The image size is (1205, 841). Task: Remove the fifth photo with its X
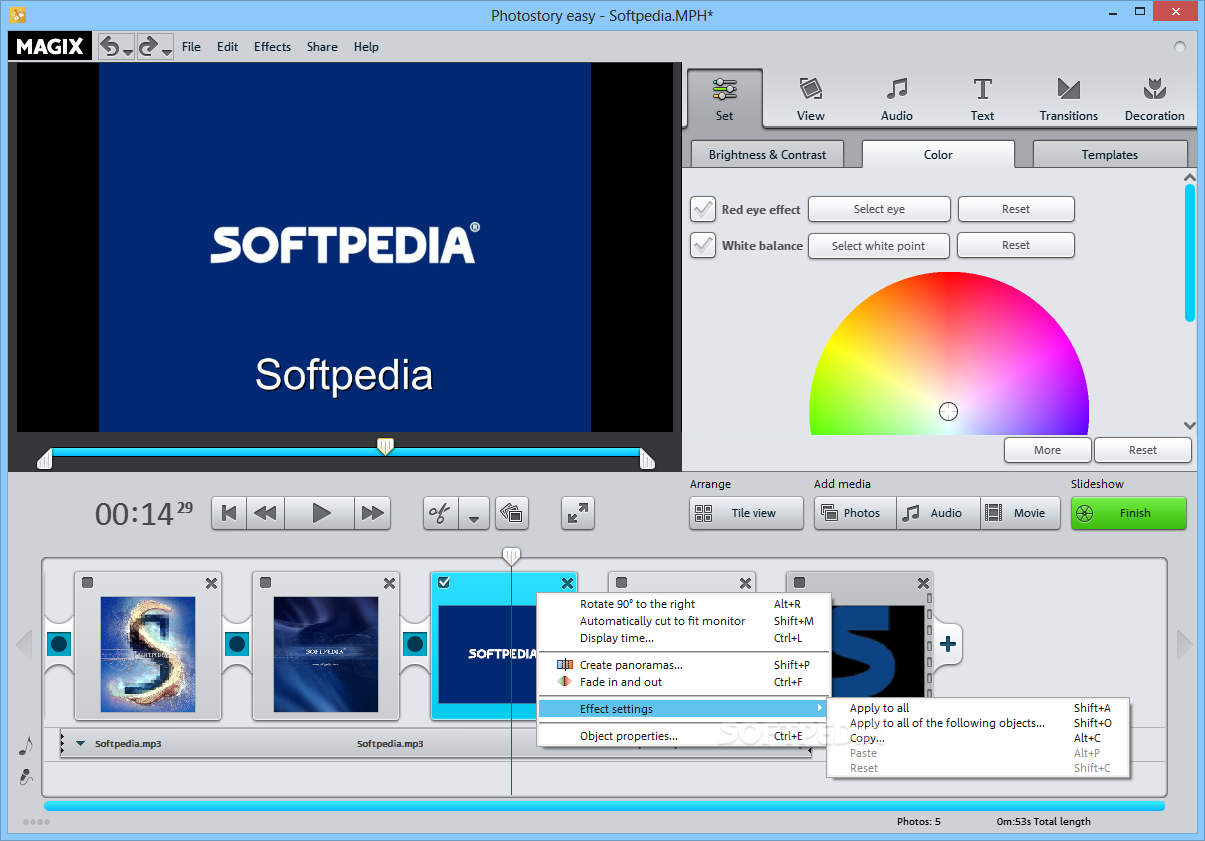point(923,583)
